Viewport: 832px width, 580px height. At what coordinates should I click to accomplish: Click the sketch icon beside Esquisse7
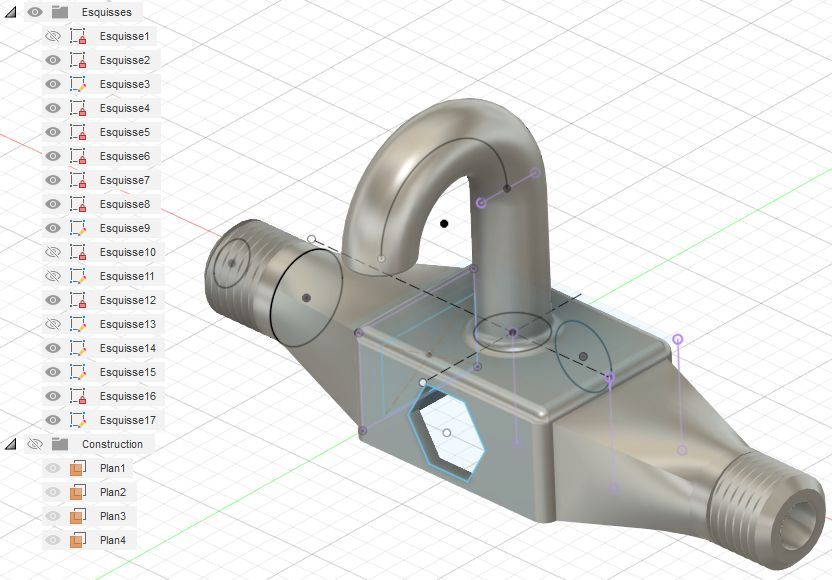click(x=78, y=180)
